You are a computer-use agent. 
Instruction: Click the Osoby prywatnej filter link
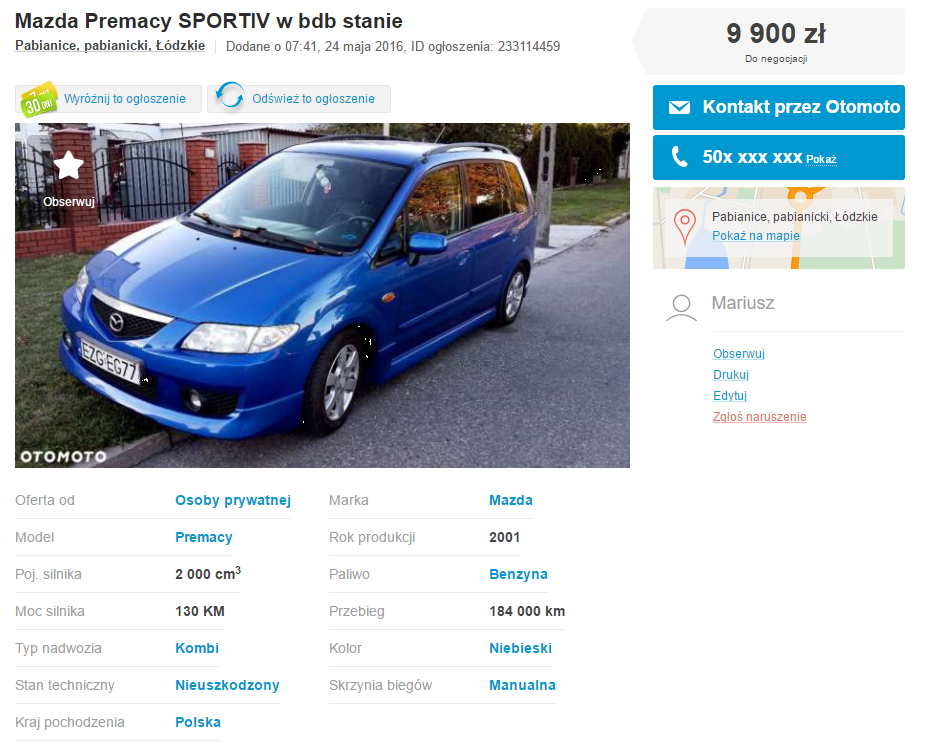tap(233, 501)
